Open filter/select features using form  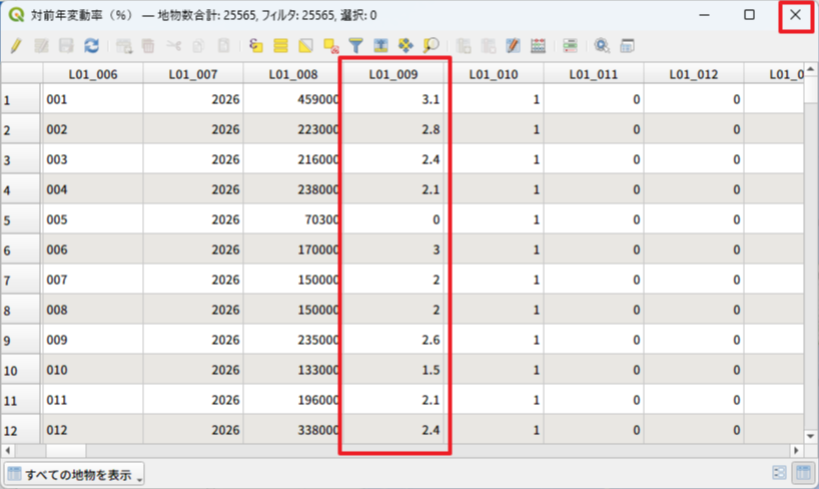pyautogui.click(x=356, y=46)
